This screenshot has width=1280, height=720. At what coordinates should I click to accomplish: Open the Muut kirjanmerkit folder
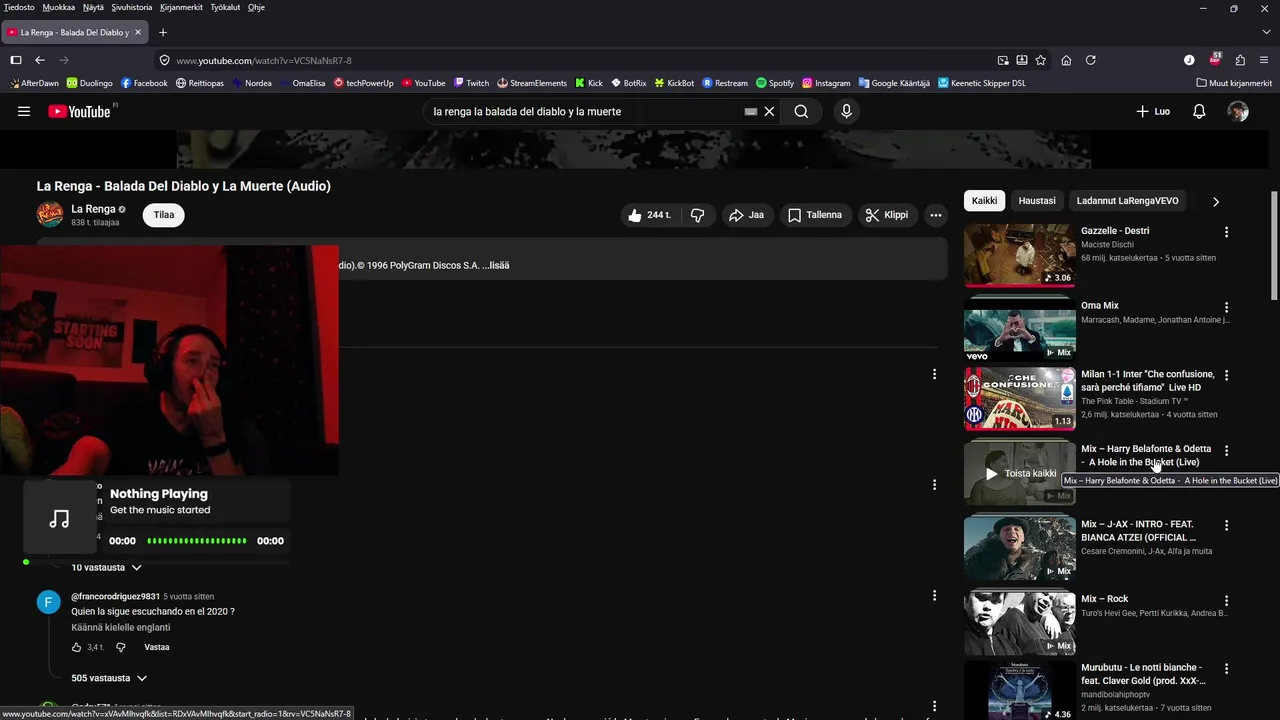pos(1234,83)
